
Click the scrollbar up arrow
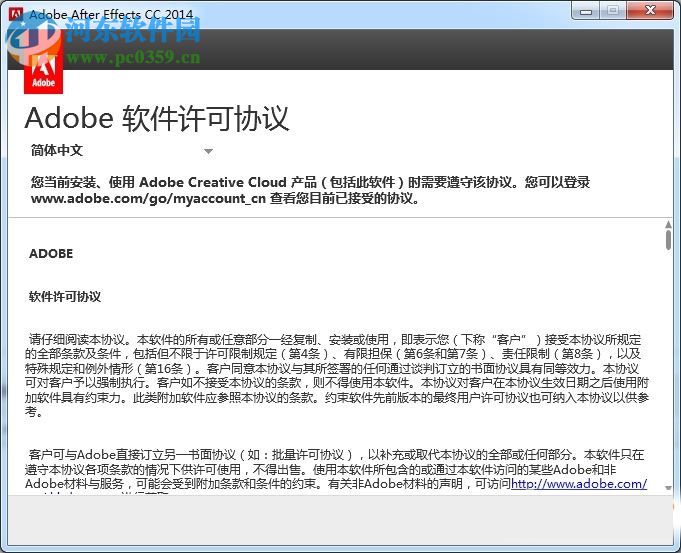click(x=668, y=225)
